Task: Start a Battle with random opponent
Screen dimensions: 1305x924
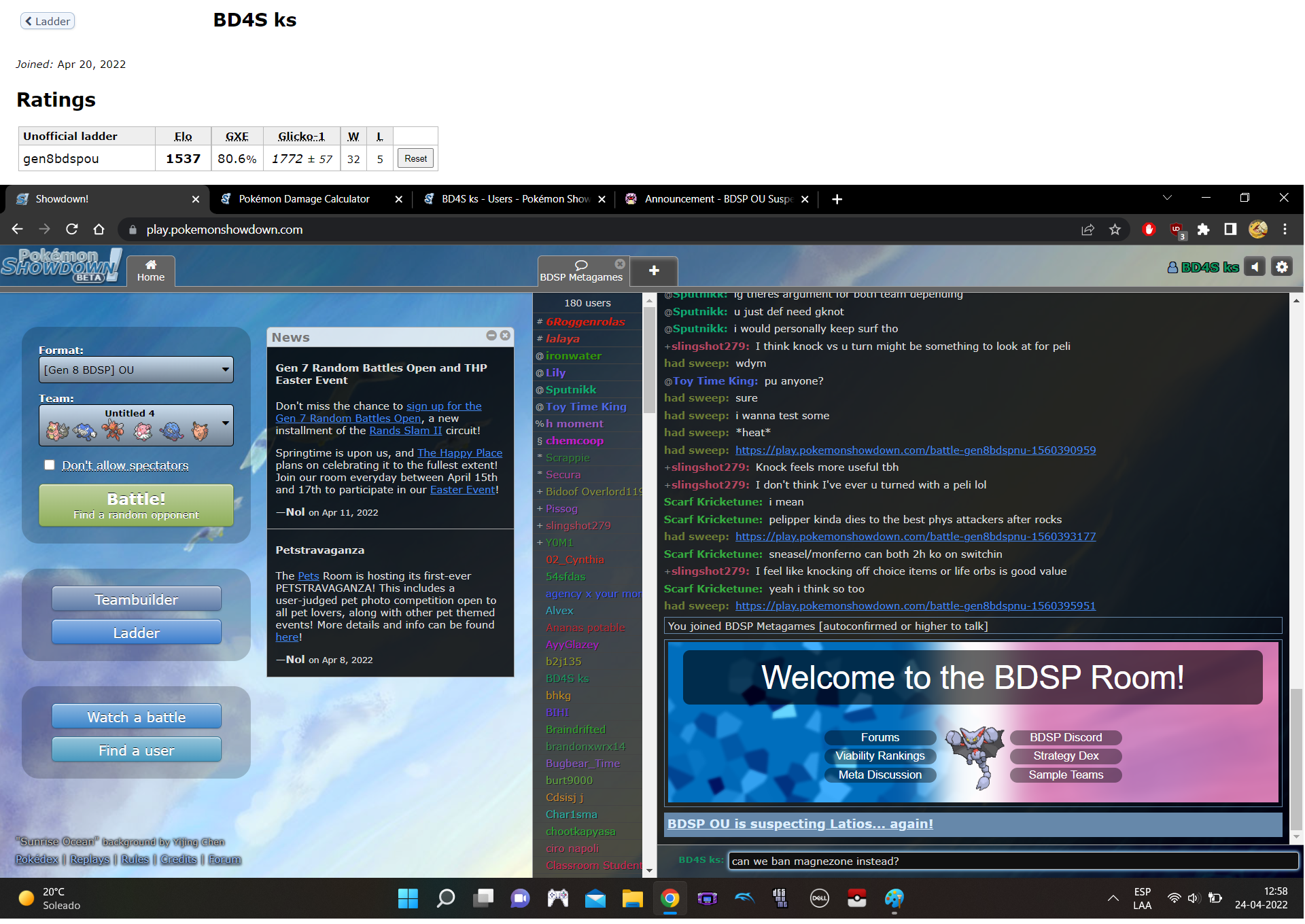Action: pos(136,505)
